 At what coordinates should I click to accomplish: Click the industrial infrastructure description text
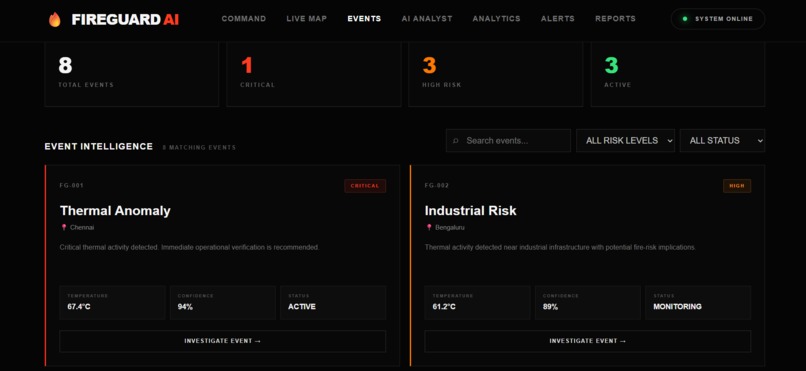[560, 248]
